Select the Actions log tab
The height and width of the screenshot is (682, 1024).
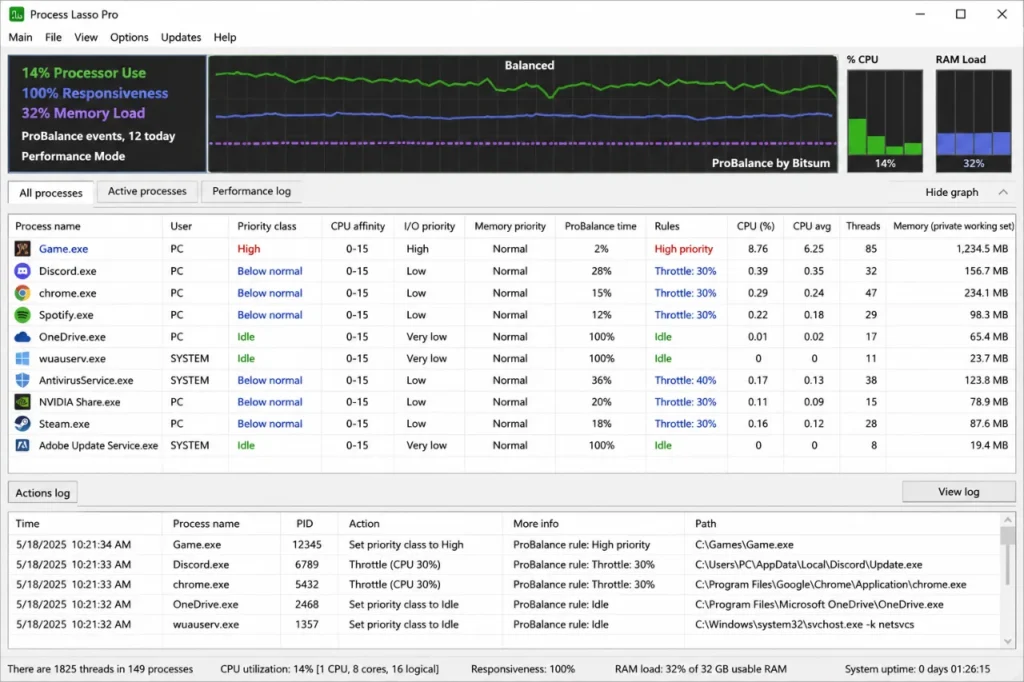click(x=42, y=493)
